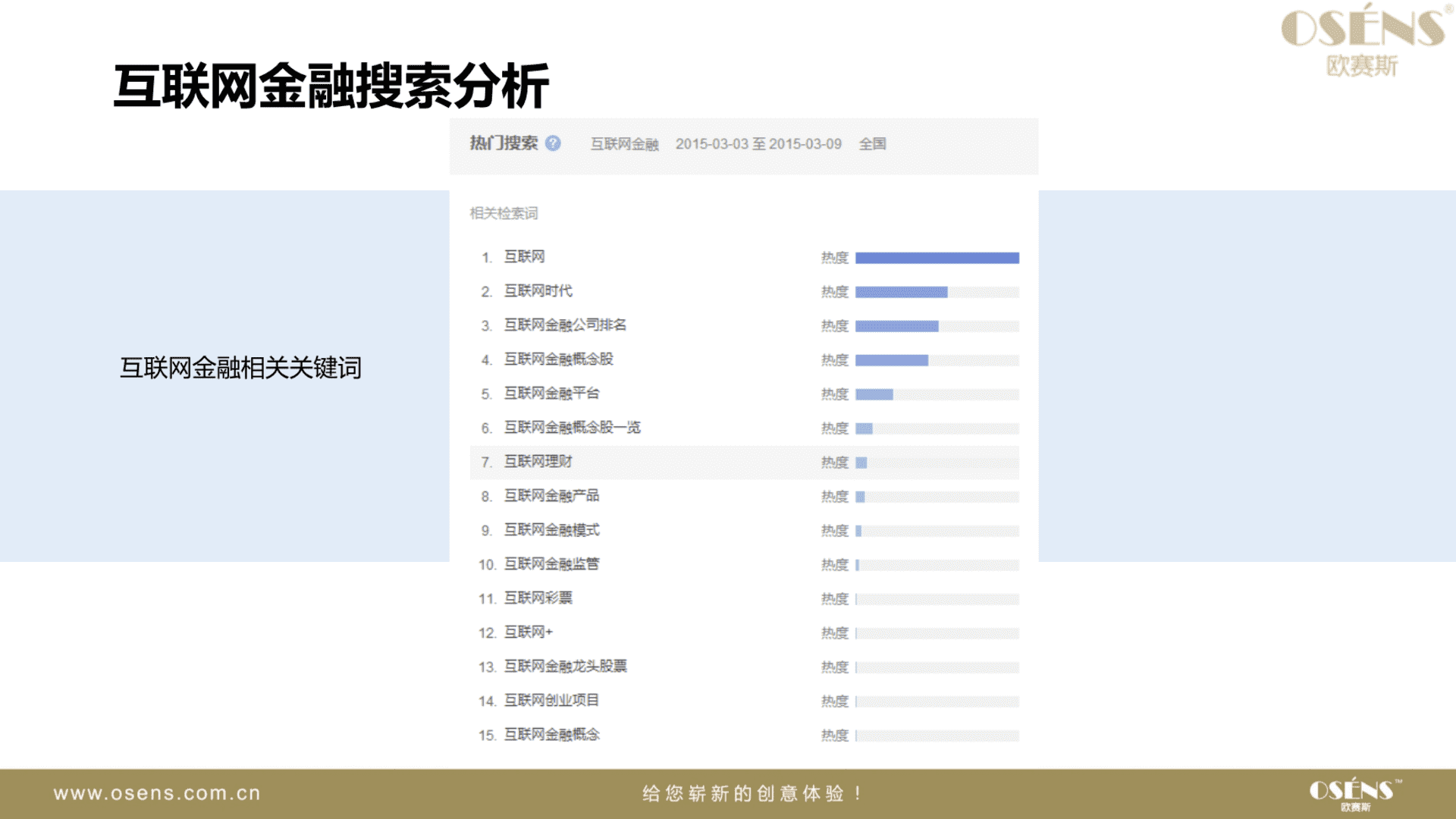Screen dimensions: 1456x819
Task: Select keyword 互联网金融监管
Action: 551,564
